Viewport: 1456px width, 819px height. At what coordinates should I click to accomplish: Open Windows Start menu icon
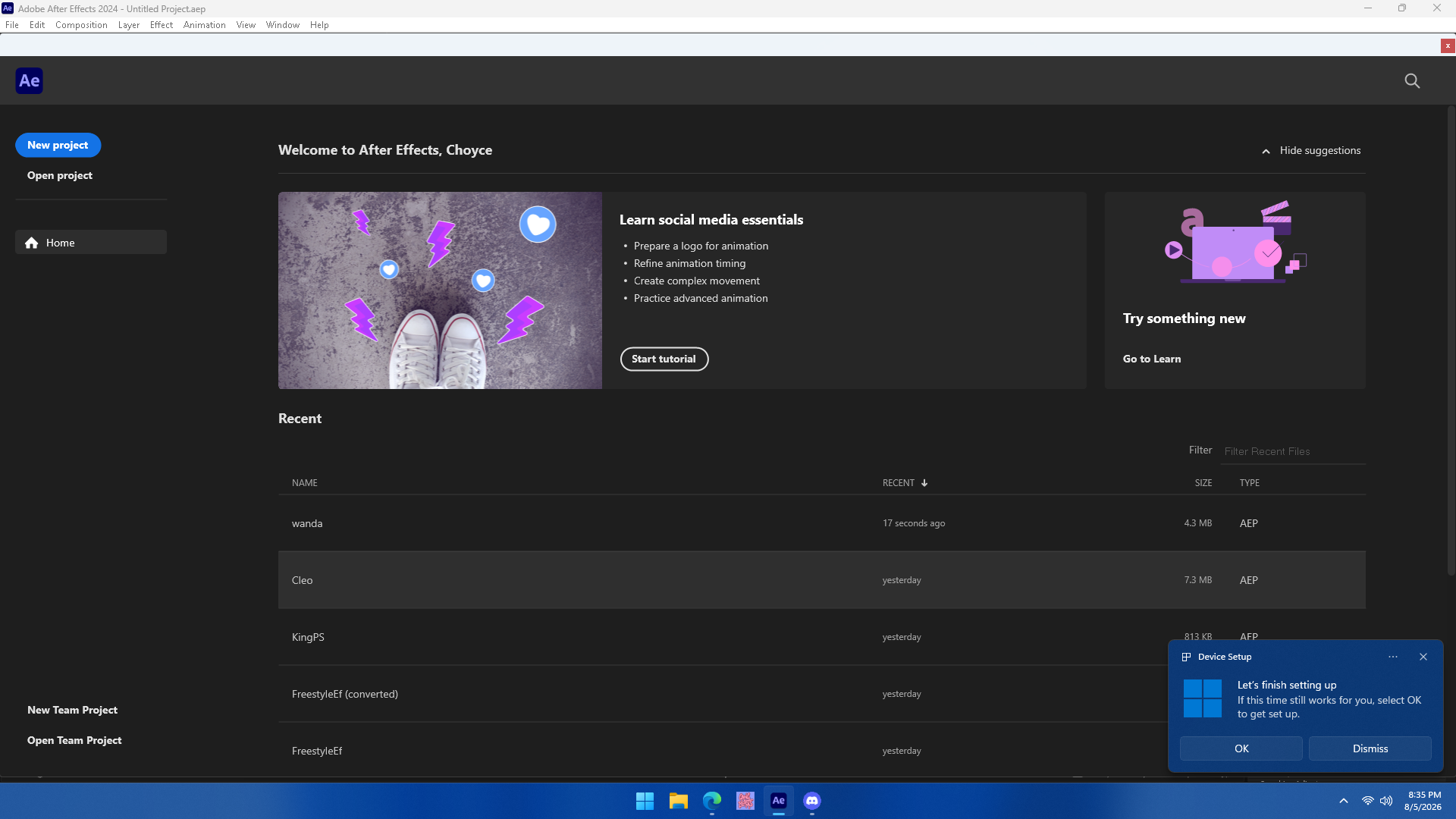pyautogui.click(x=645, y=801)
